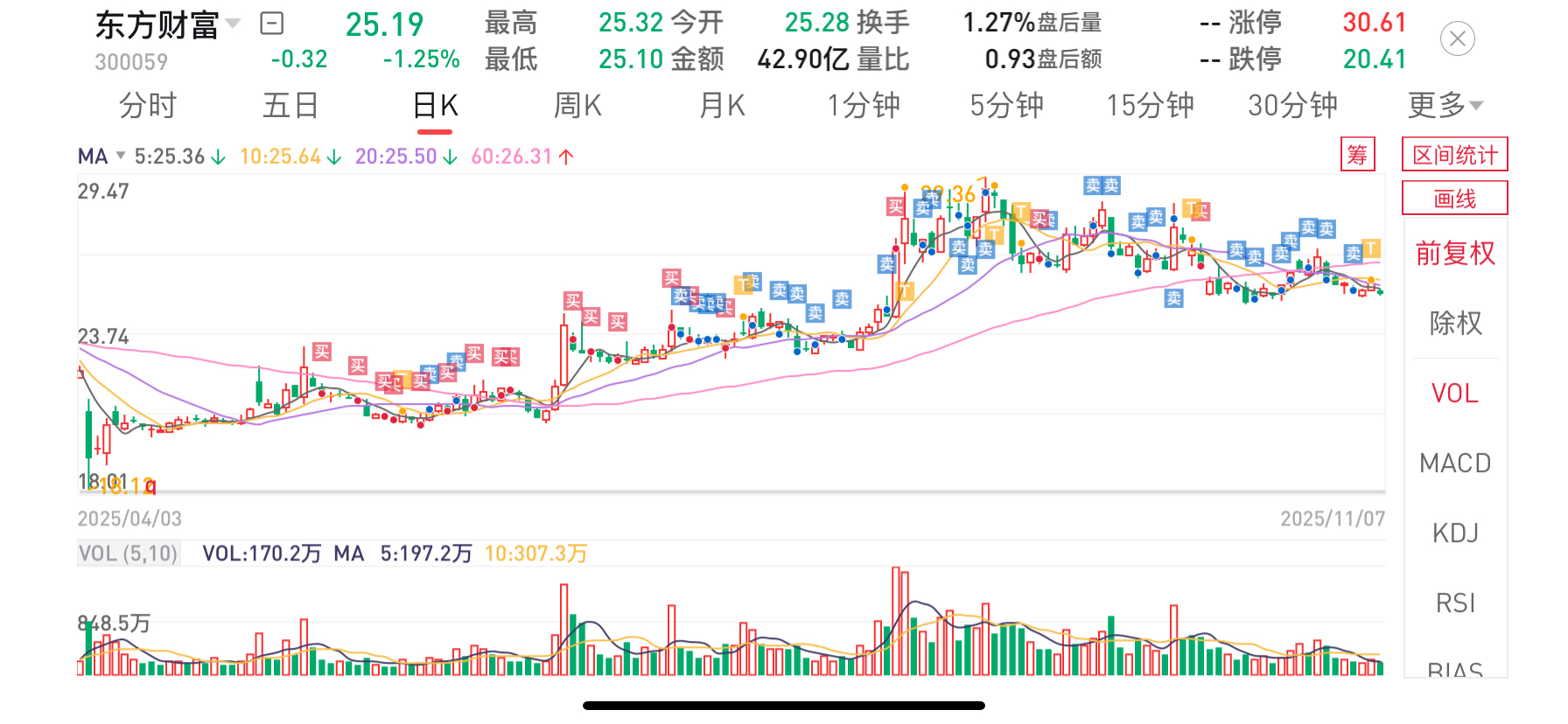
Task: Open stock name dropdown arrow
Action: tap(233, 23)
